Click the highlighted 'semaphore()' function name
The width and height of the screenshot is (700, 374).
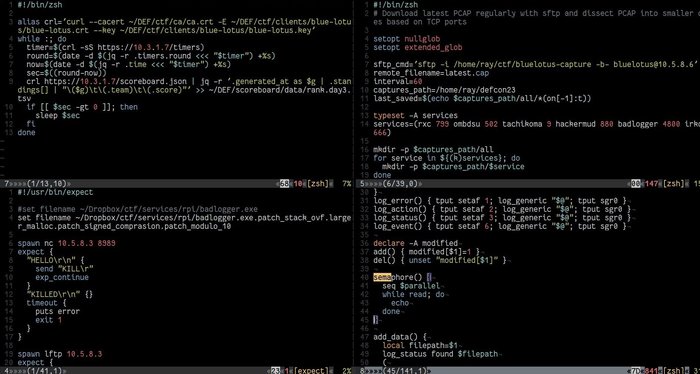(x=398, y=278)
